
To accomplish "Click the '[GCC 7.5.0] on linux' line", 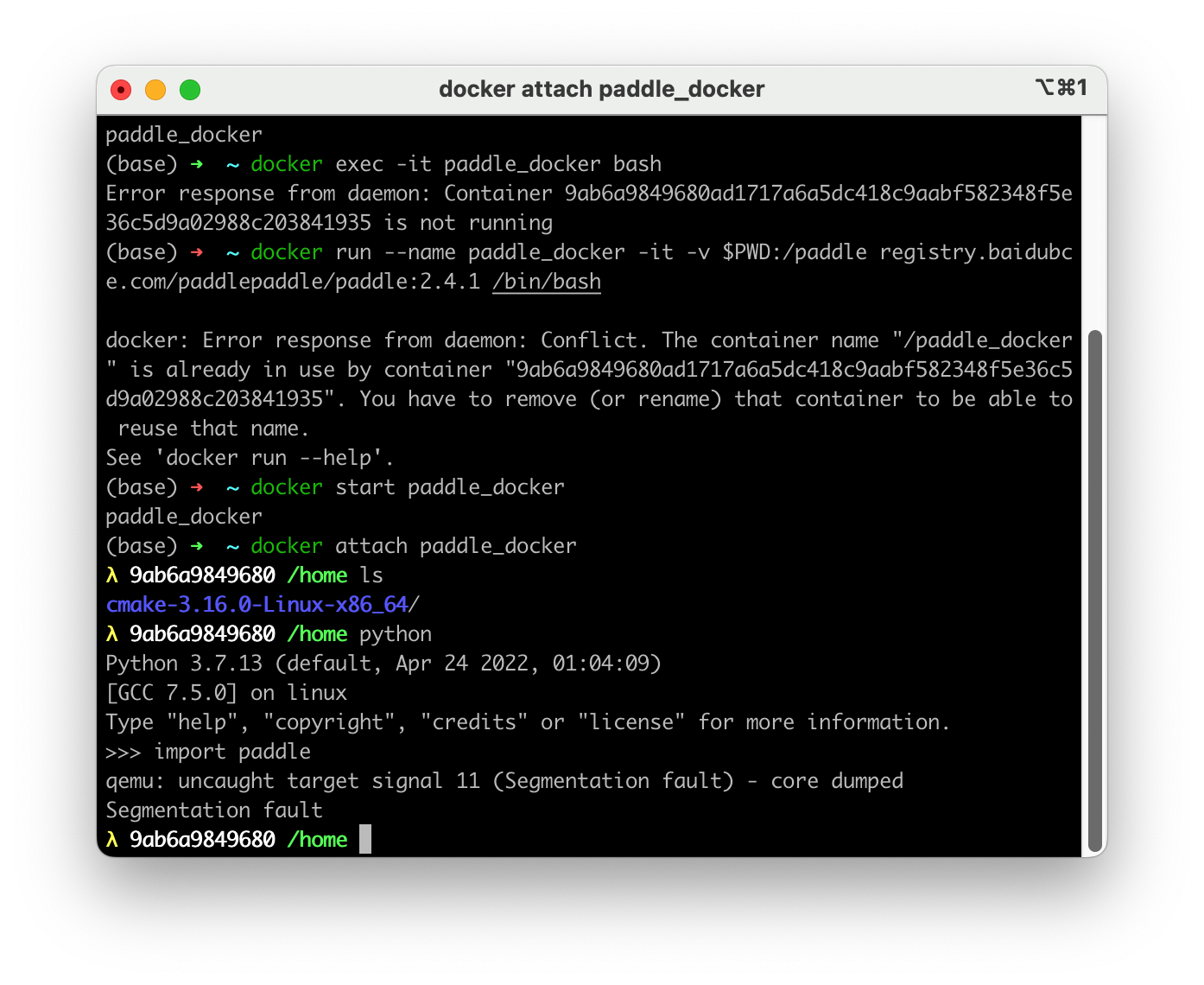I will pos(226,693).
